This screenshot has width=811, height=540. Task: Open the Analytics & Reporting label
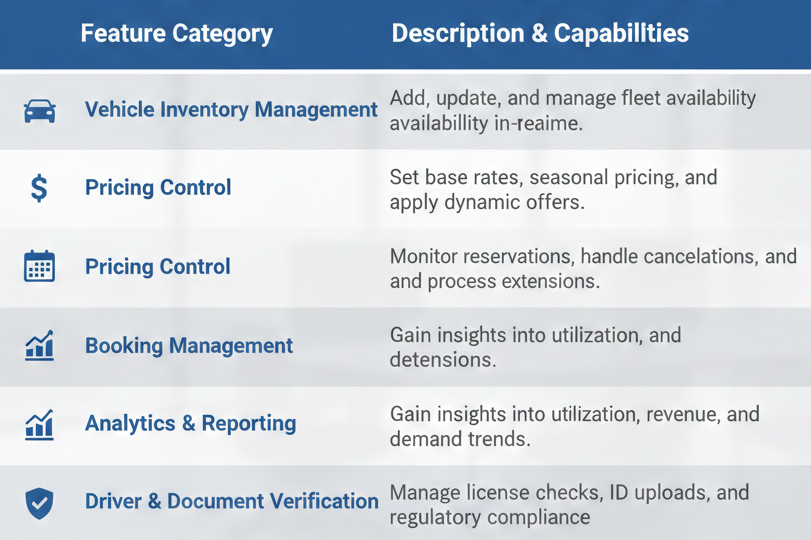tap(190, 423)
